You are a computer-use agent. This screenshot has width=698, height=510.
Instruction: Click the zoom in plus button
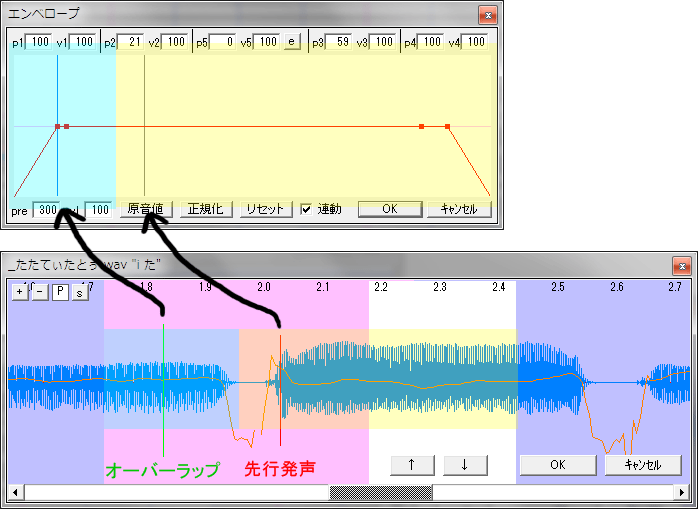click(x=19, y=292)
